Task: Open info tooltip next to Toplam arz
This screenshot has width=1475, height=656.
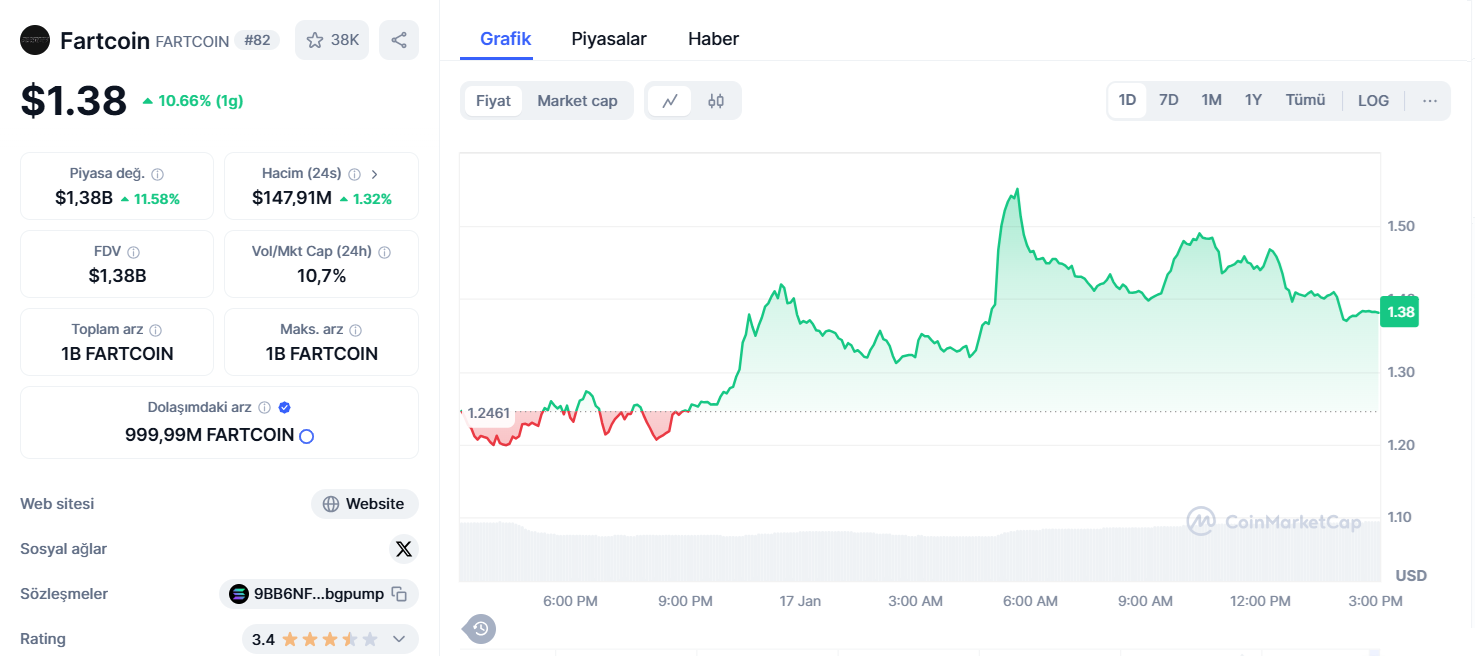Action: [x=155, y=330]
